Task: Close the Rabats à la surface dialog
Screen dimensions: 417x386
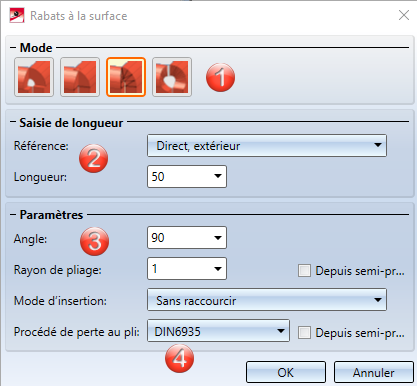Action: pyautogui.click(x=404, y=15)
